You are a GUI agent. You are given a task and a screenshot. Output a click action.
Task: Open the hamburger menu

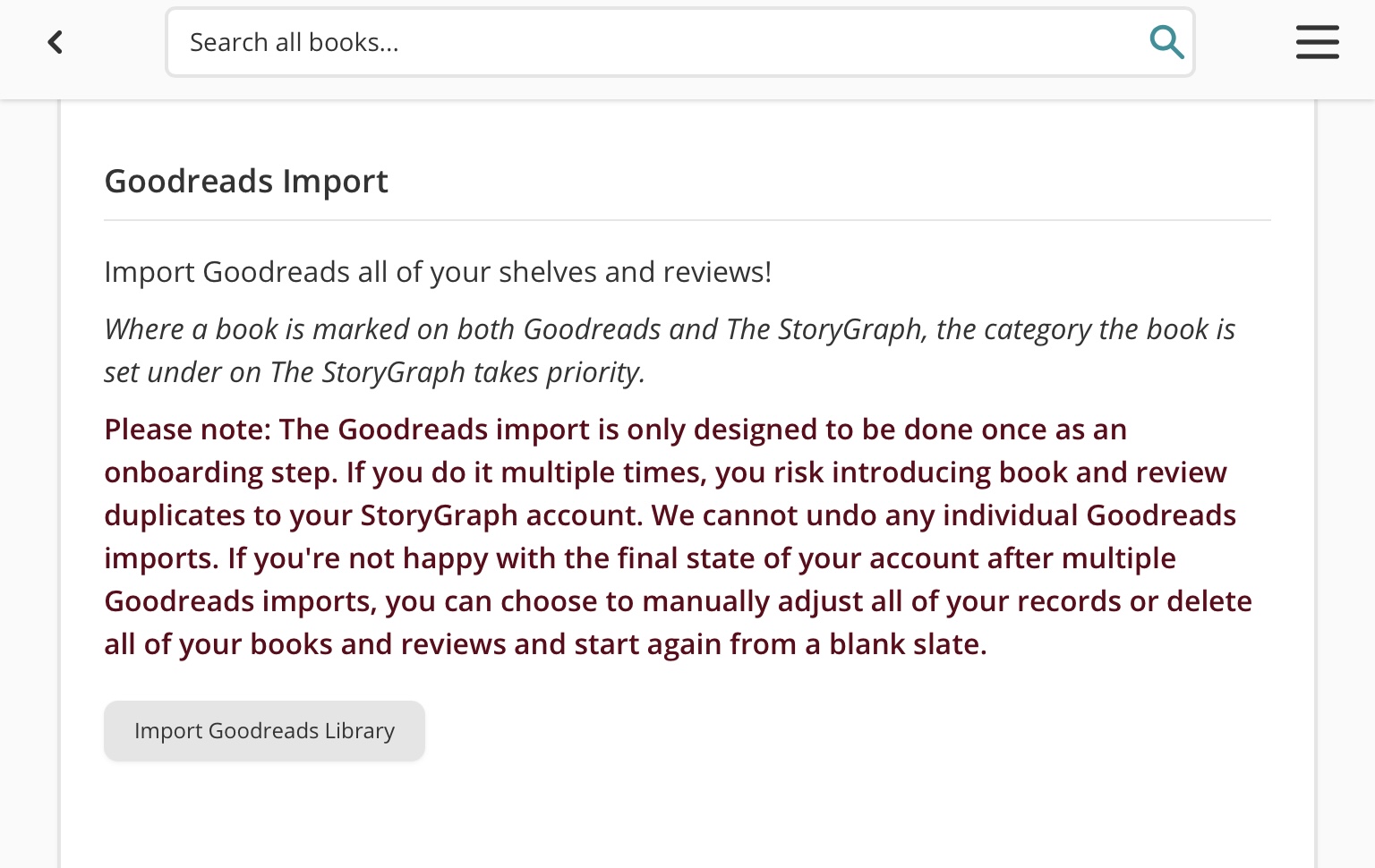[1317, 42]
